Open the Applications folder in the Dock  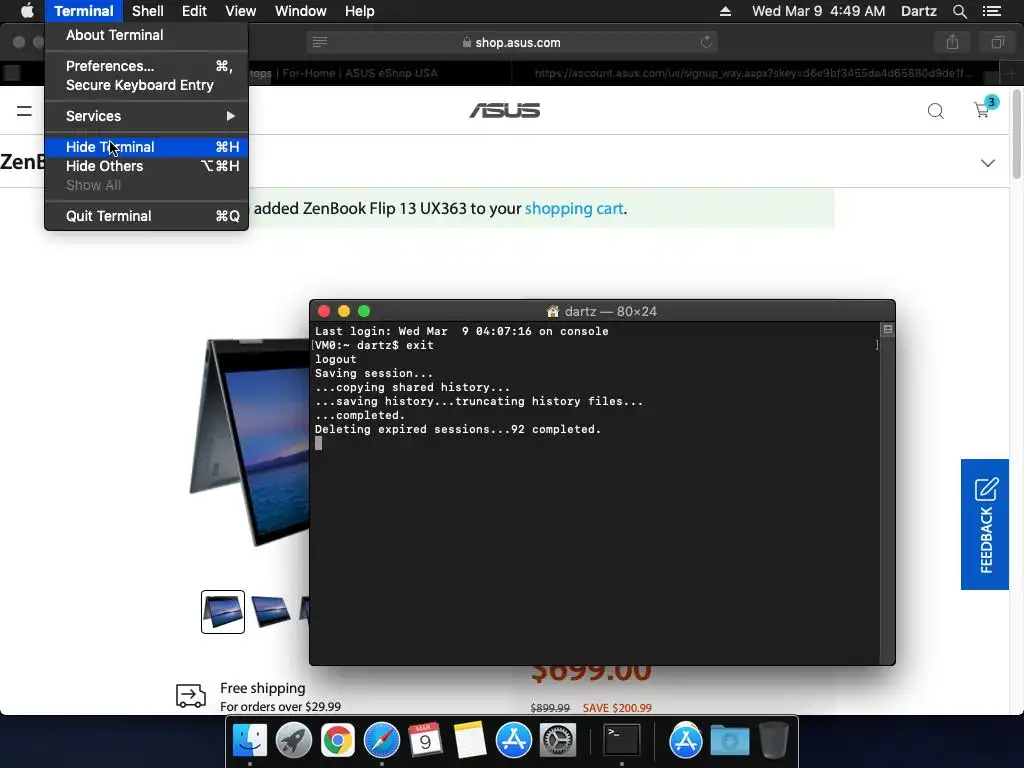click(x=685, y=741)
